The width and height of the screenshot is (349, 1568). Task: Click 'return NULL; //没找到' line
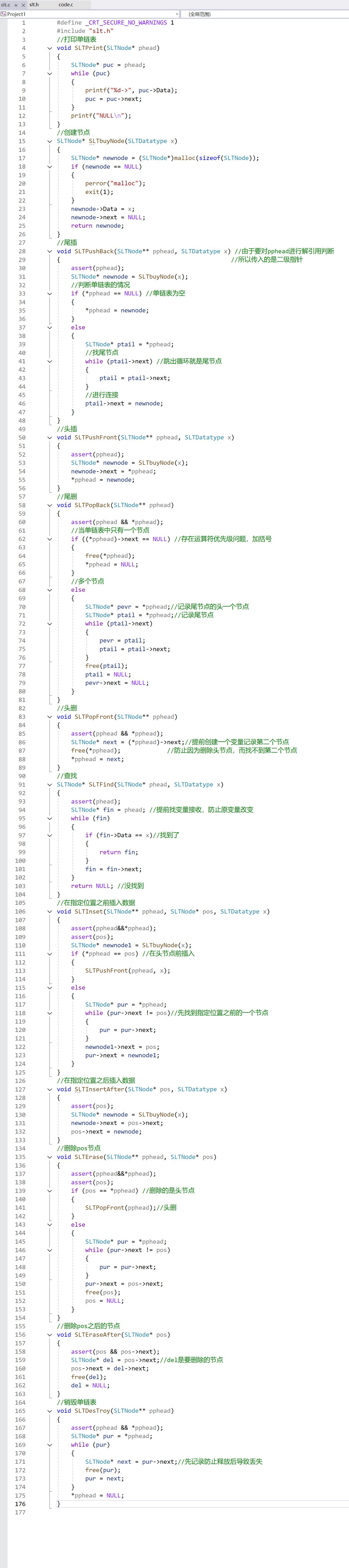pyautogui.click(x=108, y=886)
